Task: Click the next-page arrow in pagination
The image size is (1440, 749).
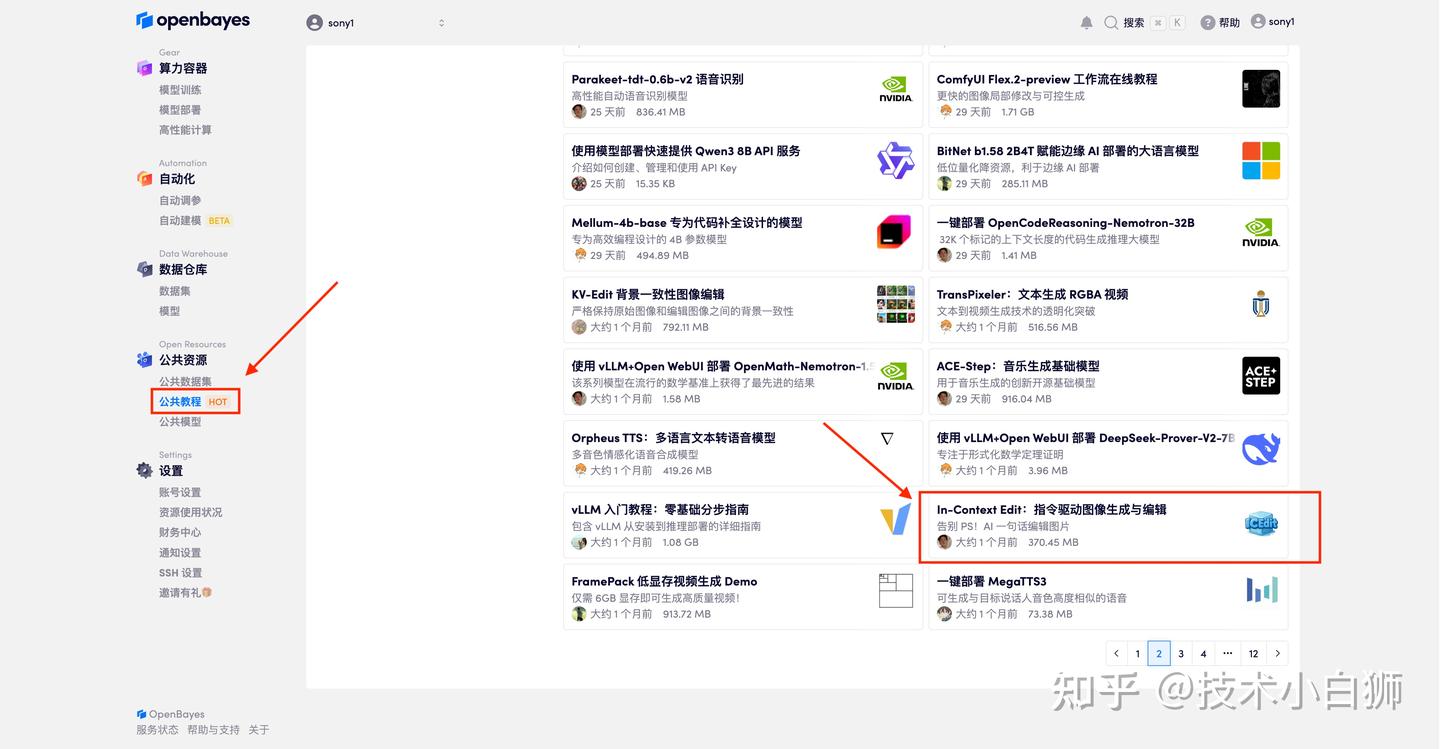Action: (x=1277, y=652)
